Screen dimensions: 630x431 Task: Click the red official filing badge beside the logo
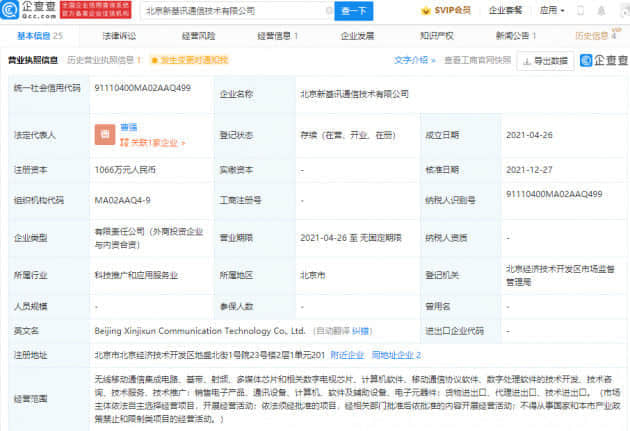click(x=96, y=10)
